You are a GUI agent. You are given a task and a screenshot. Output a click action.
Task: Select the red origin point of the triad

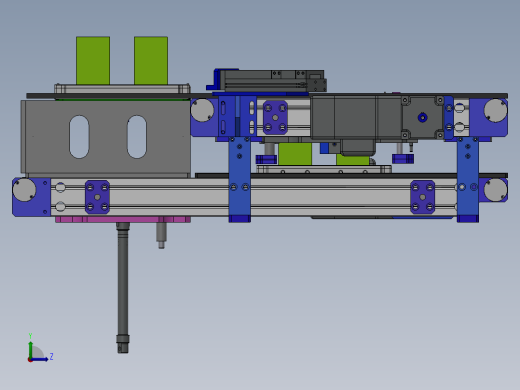[x=30, y=360]
